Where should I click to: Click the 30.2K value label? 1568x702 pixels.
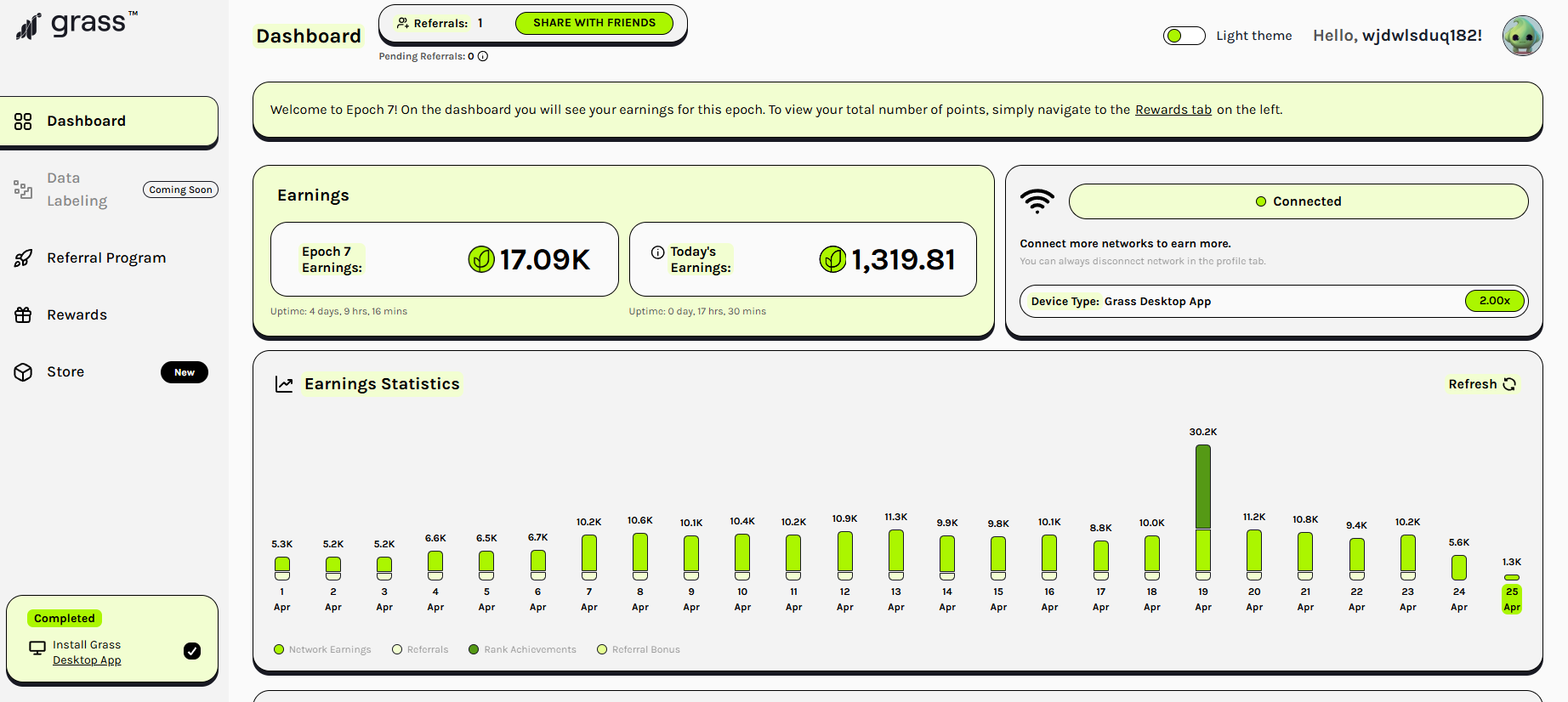point(1203,433)
